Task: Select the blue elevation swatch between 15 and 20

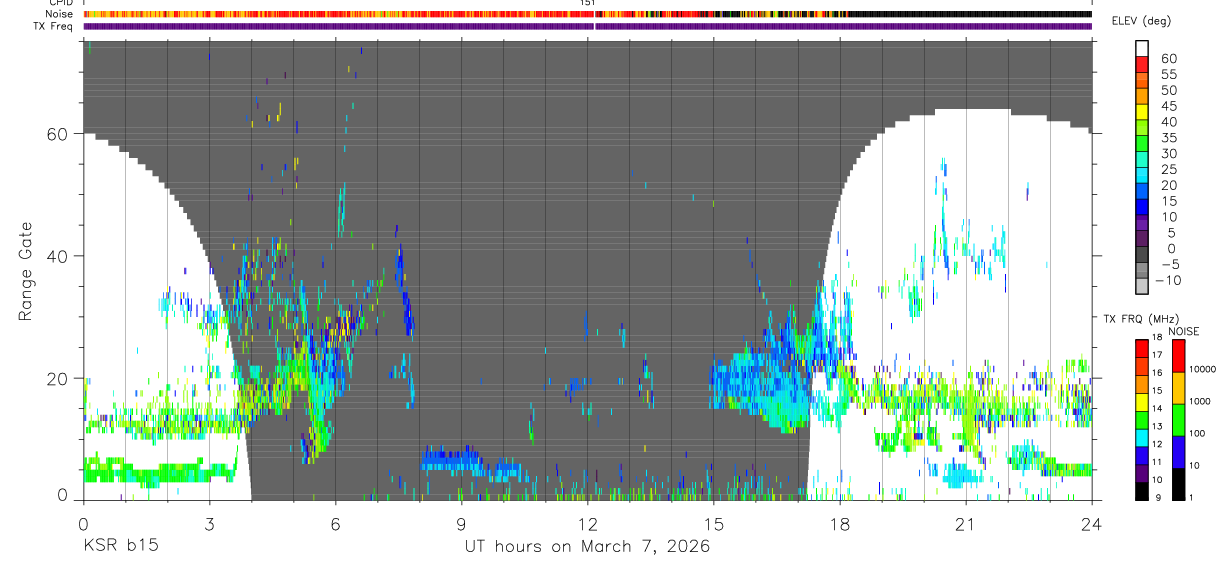Action: pyautogui.click(x=1142, y=192)
